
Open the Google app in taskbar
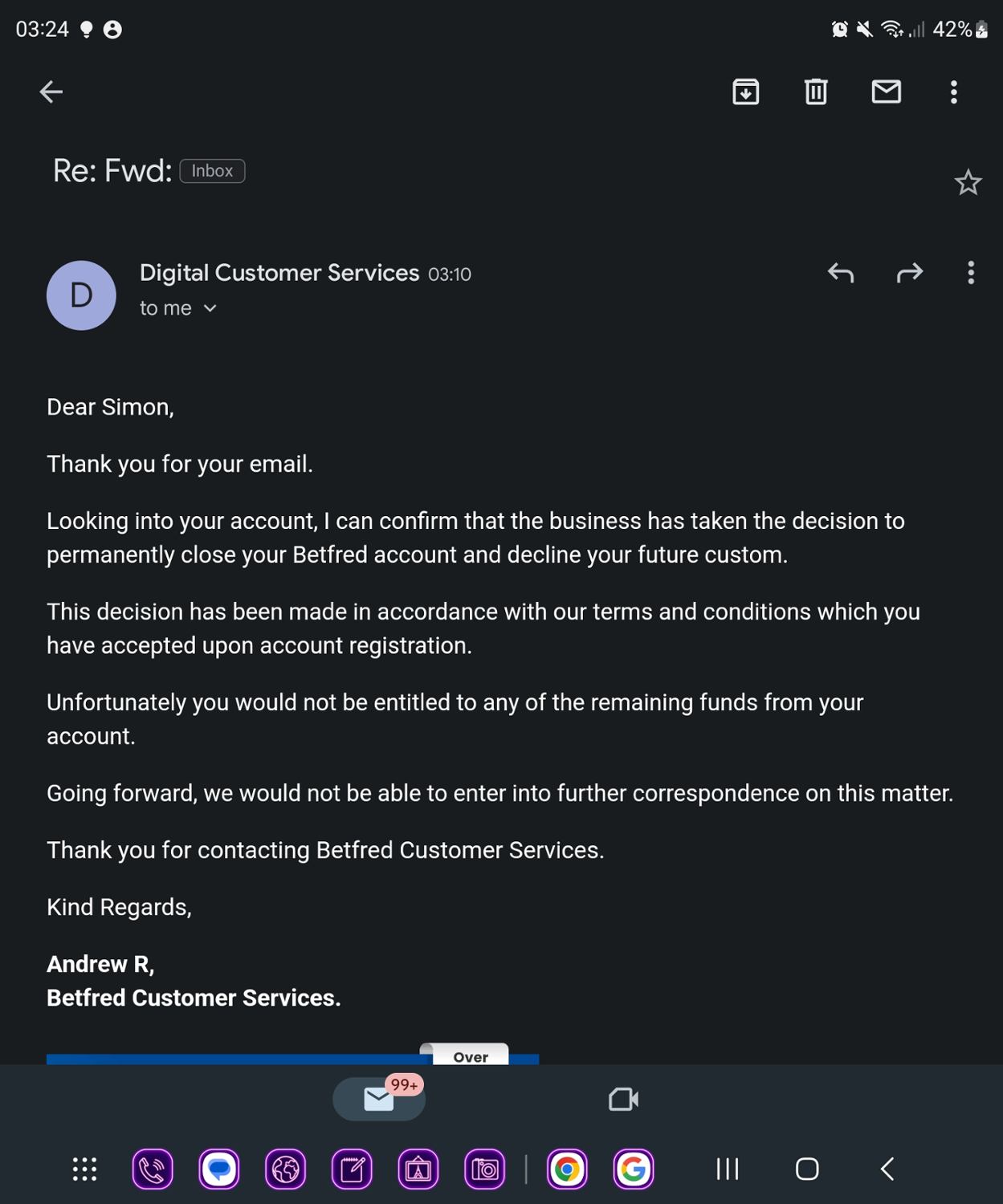(634, 1169)
